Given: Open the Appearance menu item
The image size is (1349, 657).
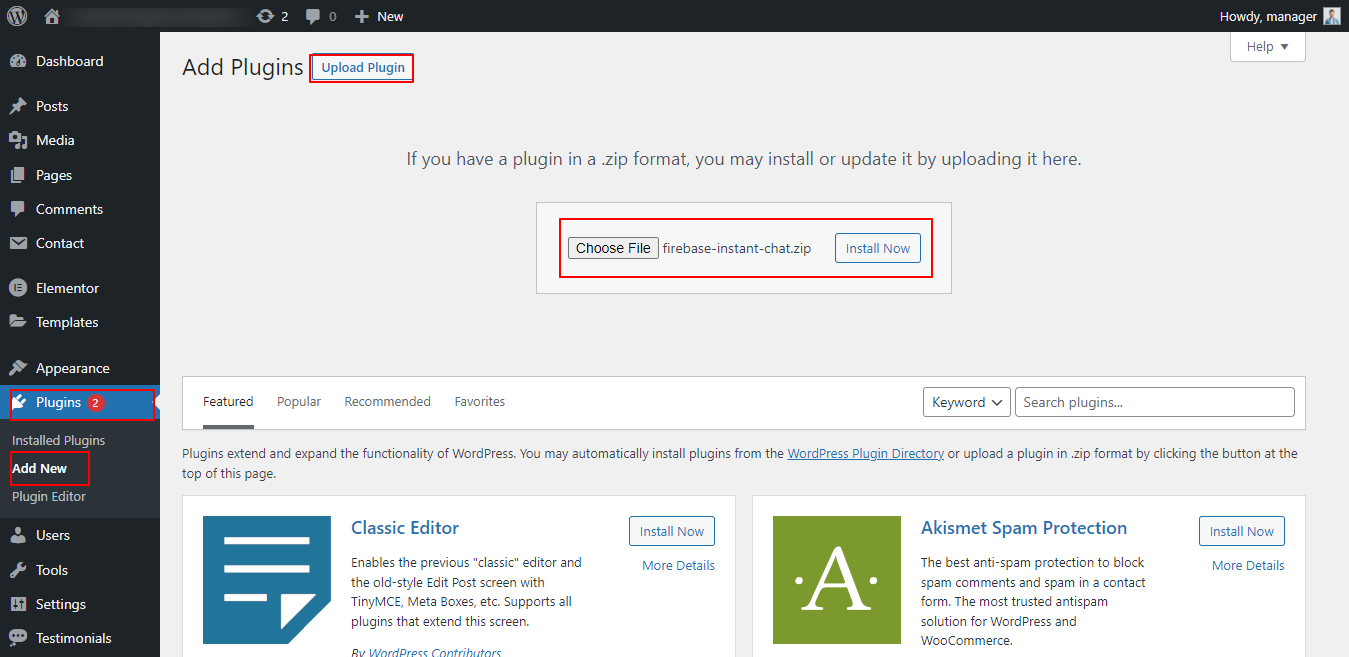Looking at the screenshot, I should click(80, 368).
